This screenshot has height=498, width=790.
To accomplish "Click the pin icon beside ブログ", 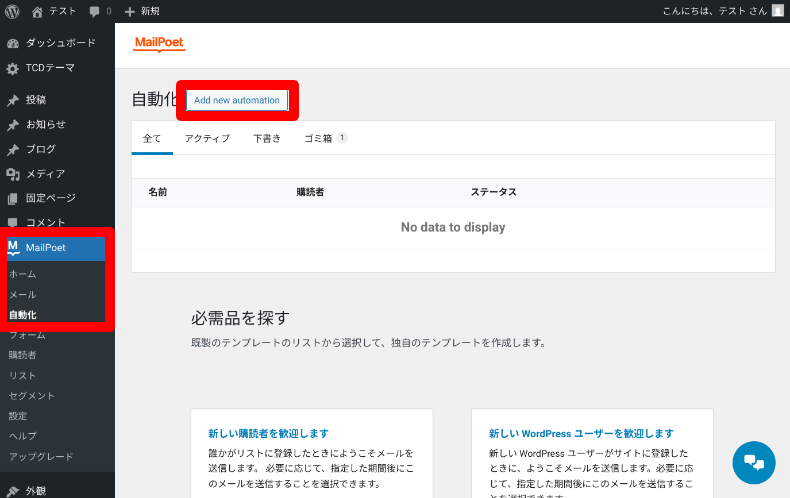I will [x=13, y=150].
